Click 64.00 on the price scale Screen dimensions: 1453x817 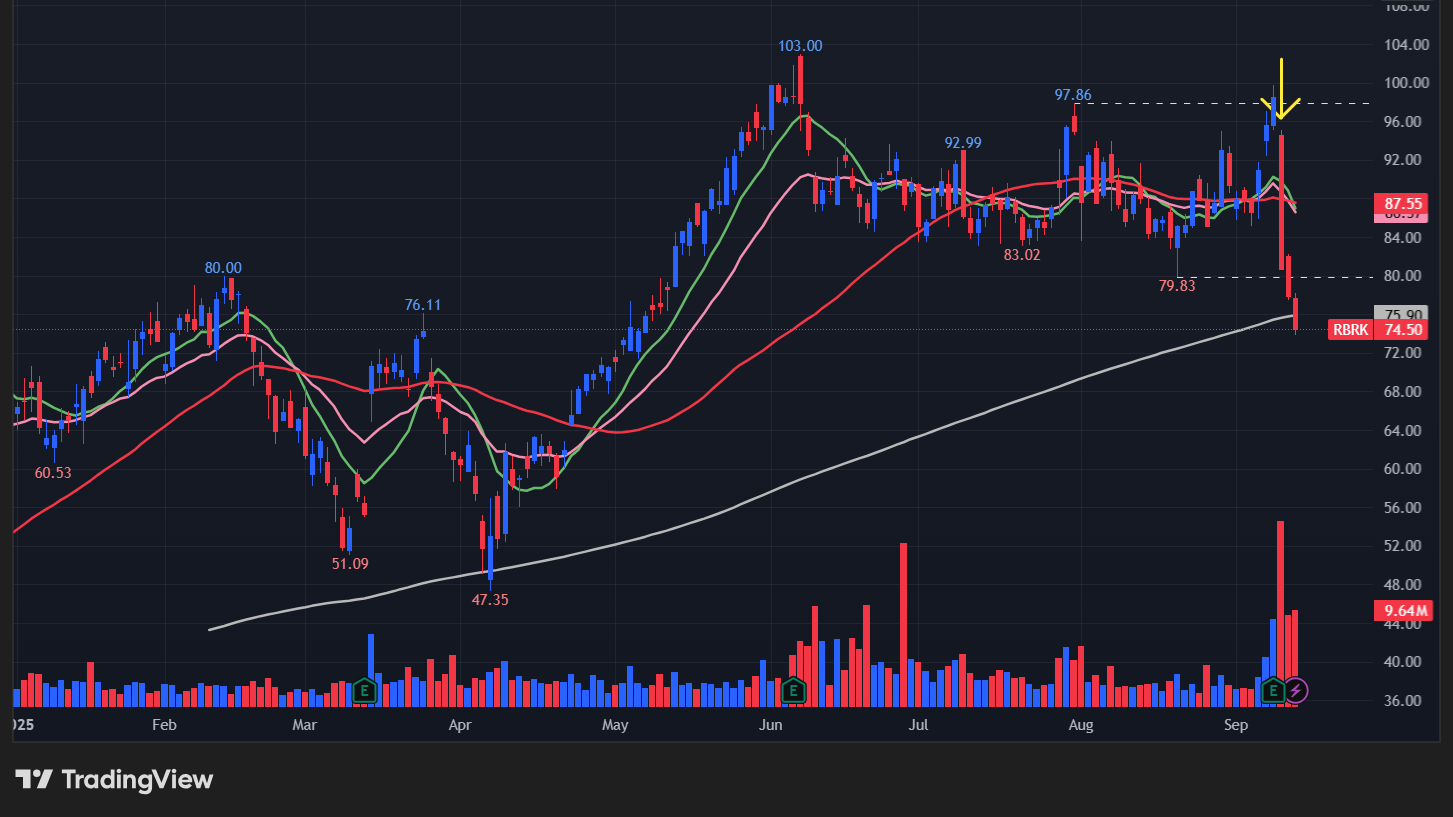[x=1405, y=431]
